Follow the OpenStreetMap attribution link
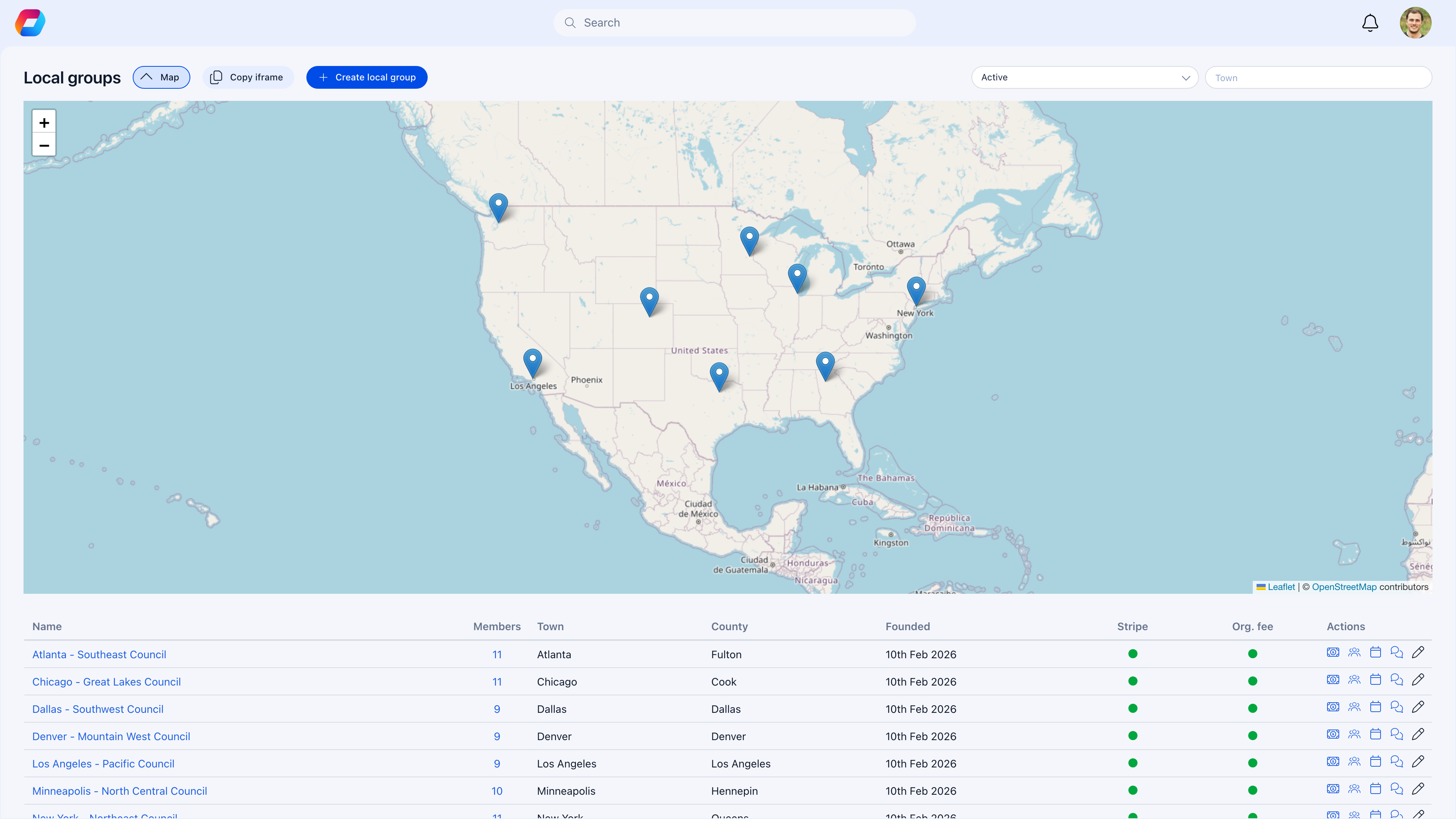This screenshot has height=819, width=1456. 1344,587
